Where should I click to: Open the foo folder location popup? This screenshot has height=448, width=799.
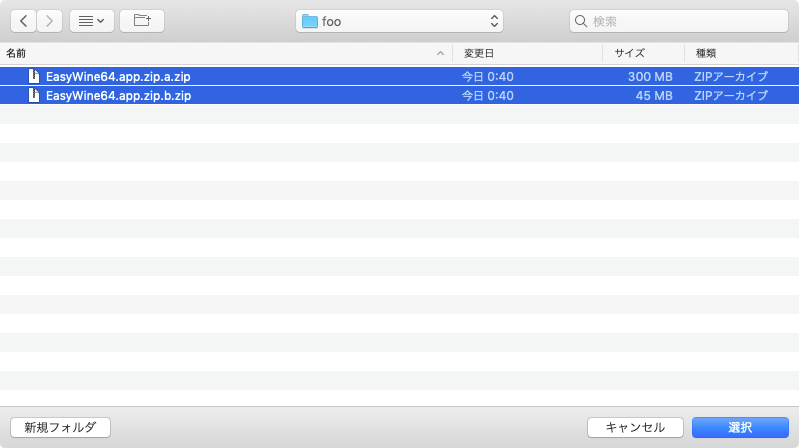click(x=399, y=21)
